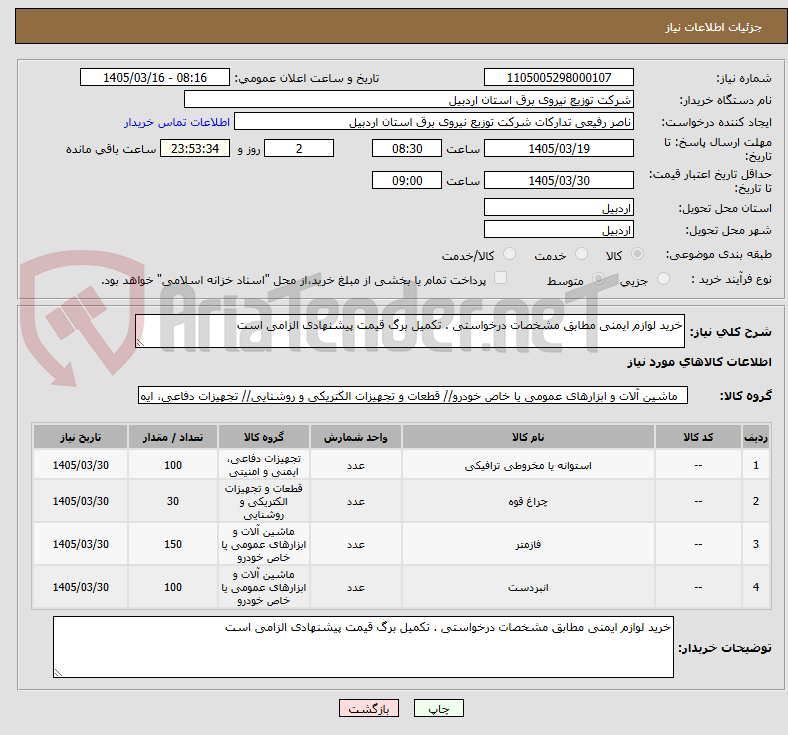
Task: Click the بازگشت (back) button
Action: tap(369, 708)
